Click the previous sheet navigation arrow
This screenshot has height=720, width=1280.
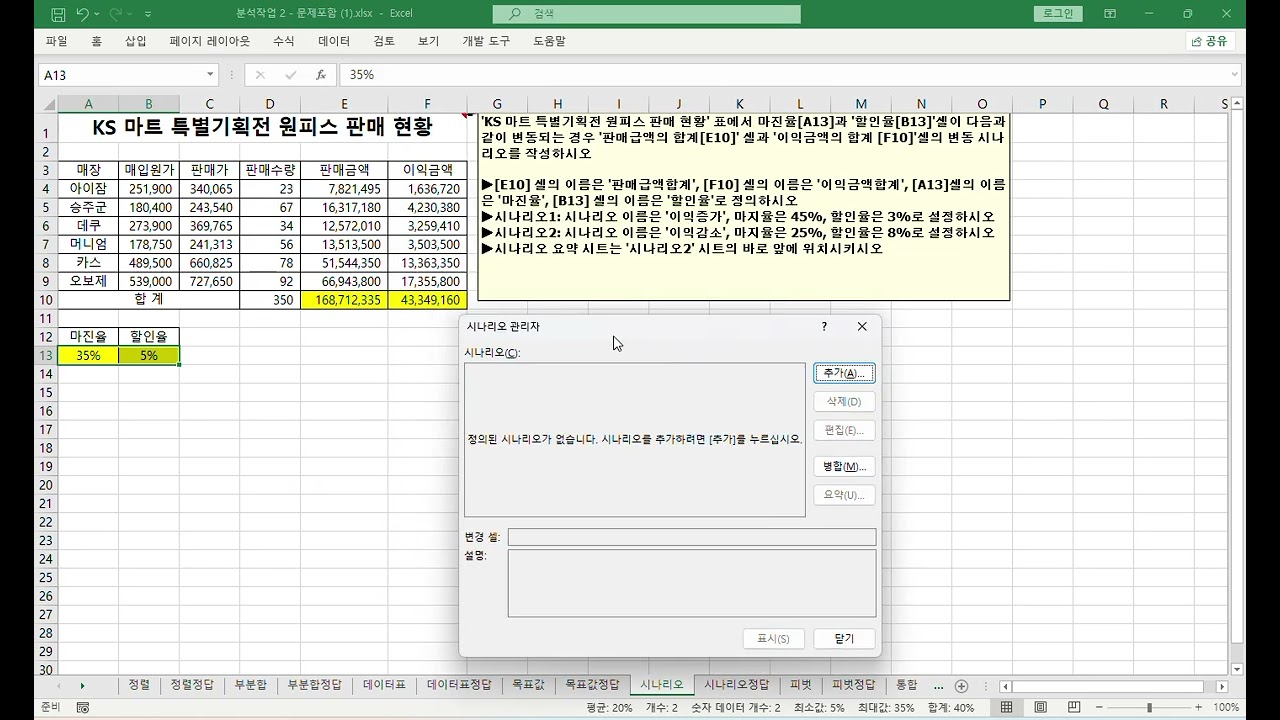[57, 686]
